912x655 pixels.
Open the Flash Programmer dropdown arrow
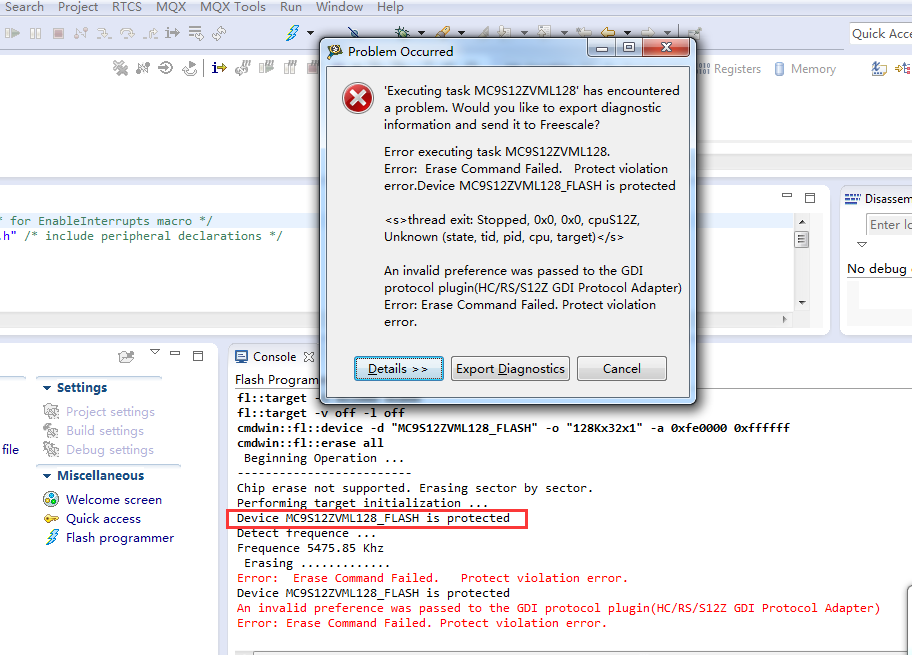pos(311,33)
